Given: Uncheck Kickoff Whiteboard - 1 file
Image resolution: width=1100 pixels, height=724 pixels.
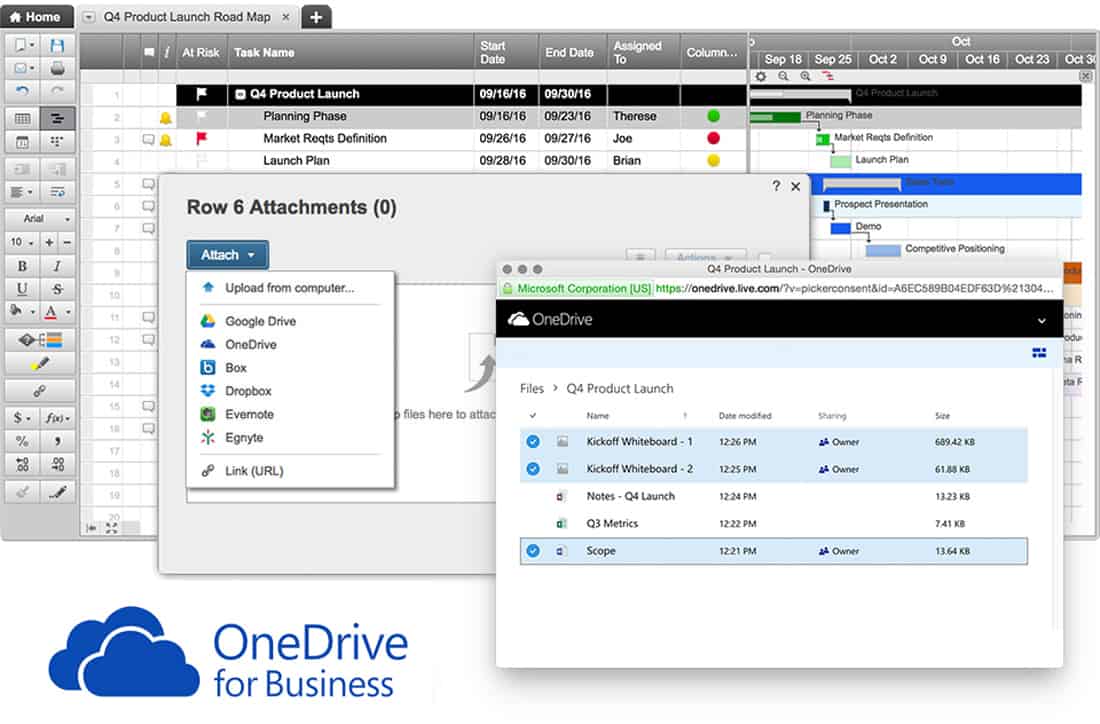Looking at the screenshot, I should coord(533,441).
